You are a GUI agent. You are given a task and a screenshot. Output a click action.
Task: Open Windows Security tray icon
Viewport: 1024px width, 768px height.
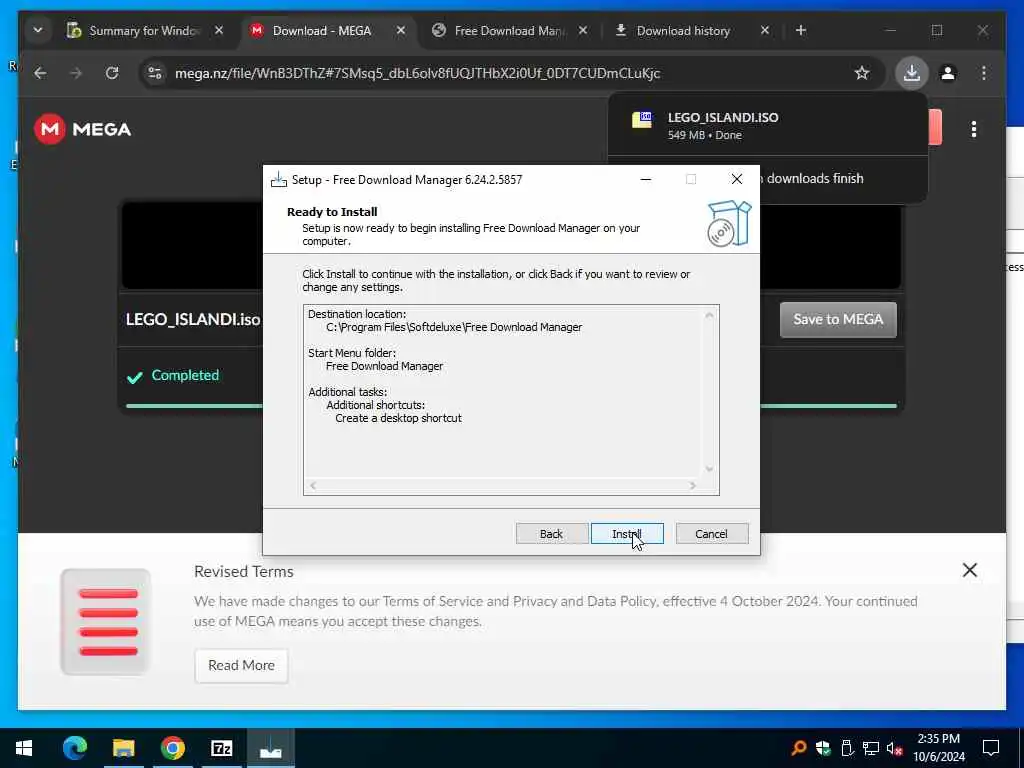click(x=823, y=748)
